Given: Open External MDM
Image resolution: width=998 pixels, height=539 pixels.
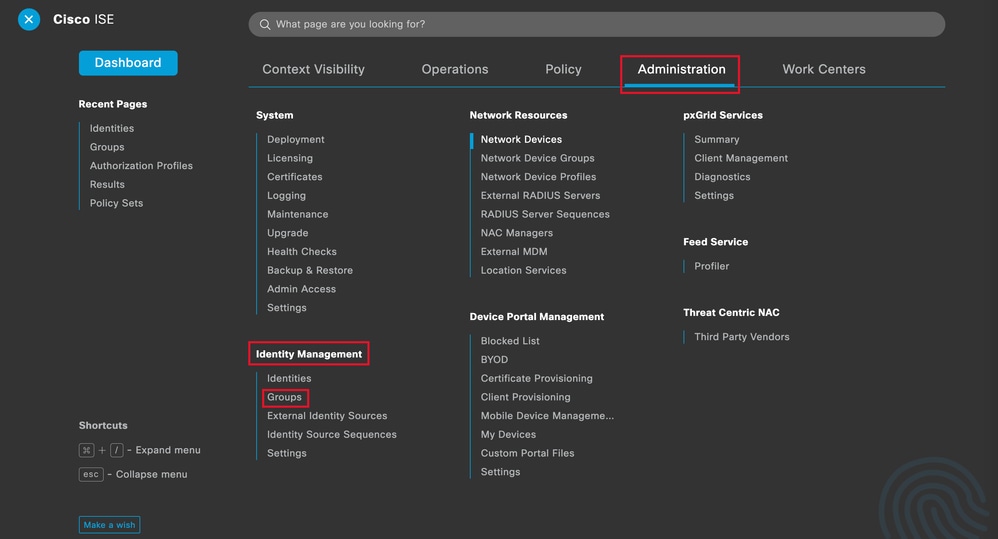Looking at the screenshot, I should (x=514, y=251).
